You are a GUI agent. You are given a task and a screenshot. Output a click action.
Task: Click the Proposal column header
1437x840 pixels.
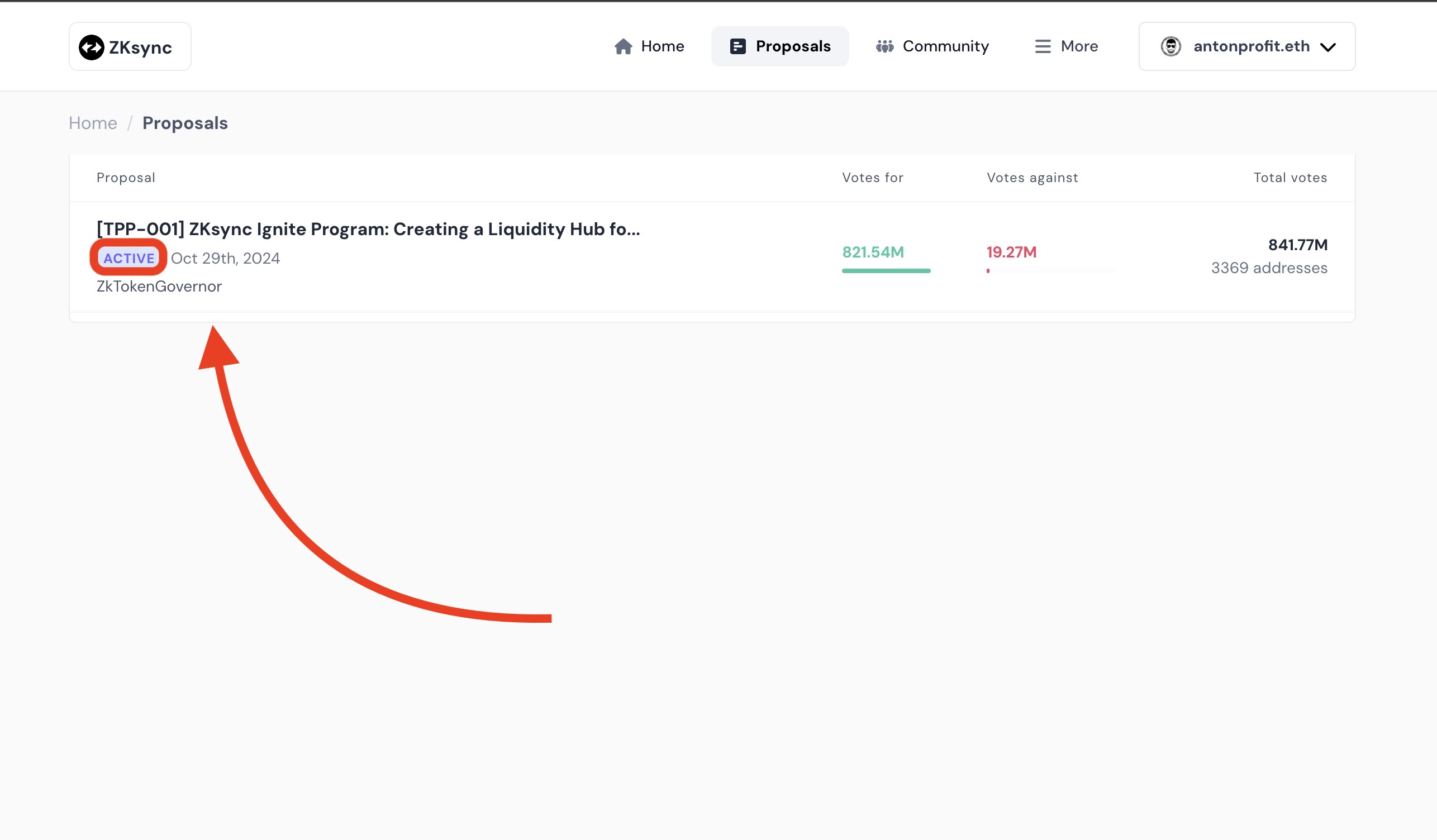point(126,178)
